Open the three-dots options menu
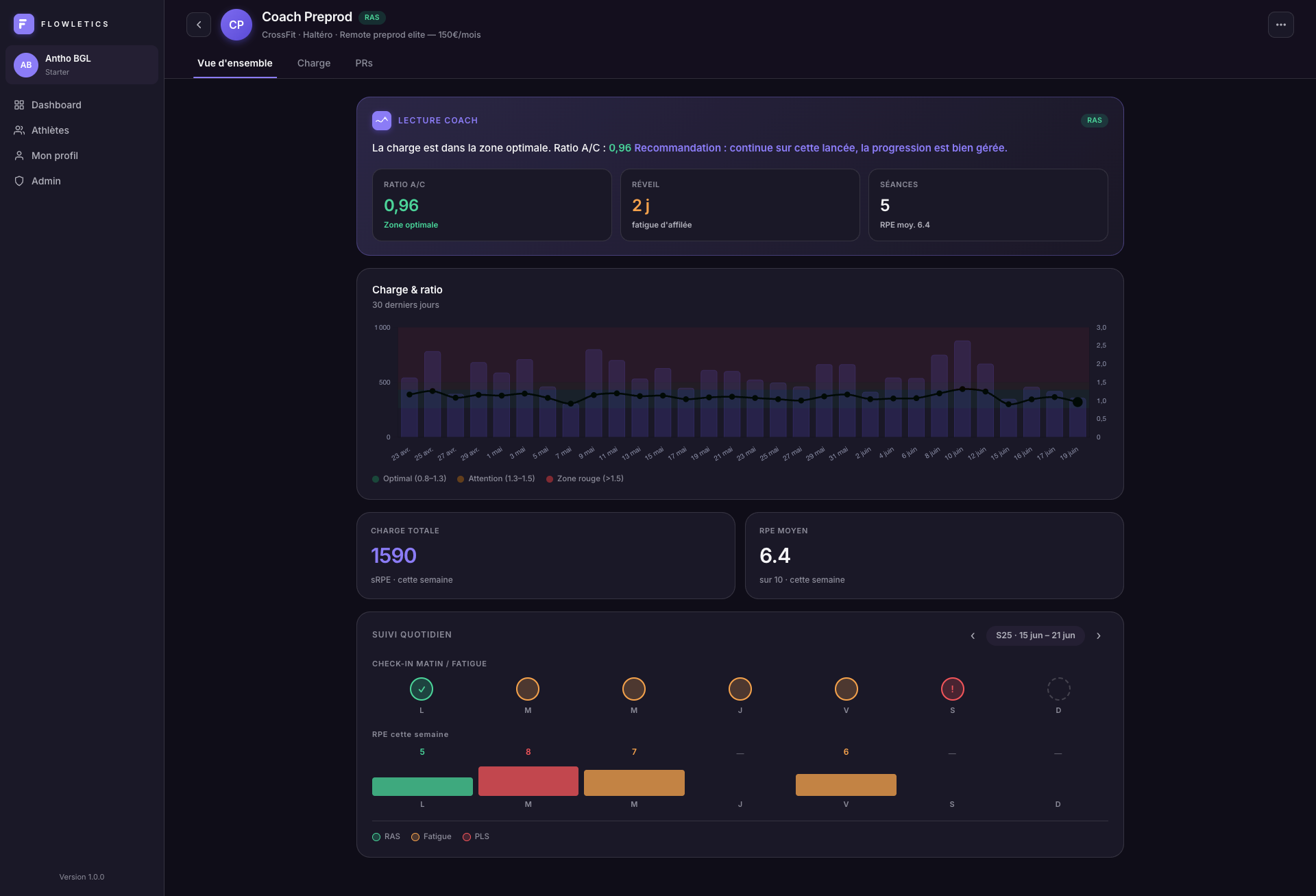 click(1280, 25)
